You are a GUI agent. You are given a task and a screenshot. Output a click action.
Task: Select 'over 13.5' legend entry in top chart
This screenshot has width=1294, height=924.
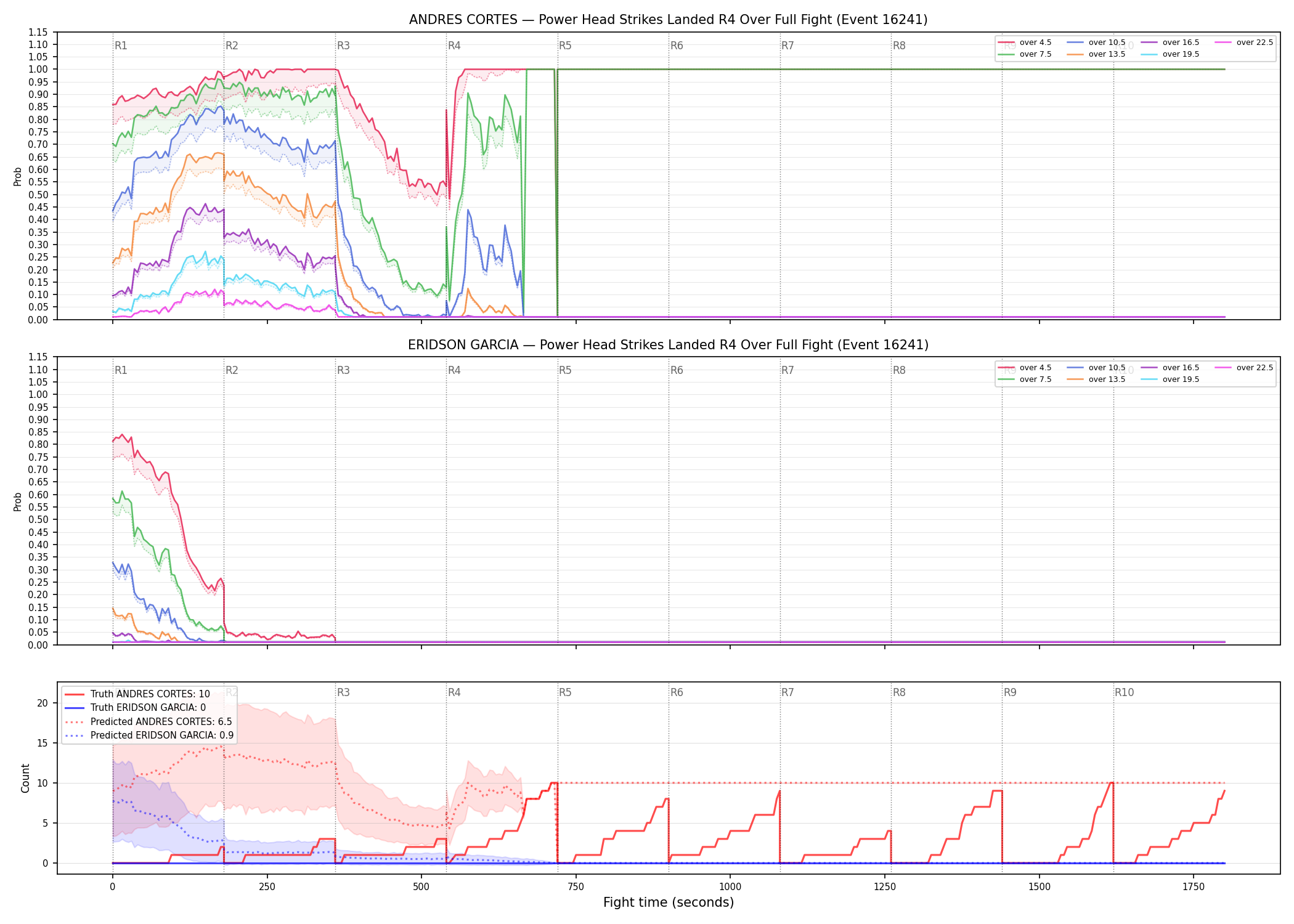pyautogui.click(x=1096, y=54)
